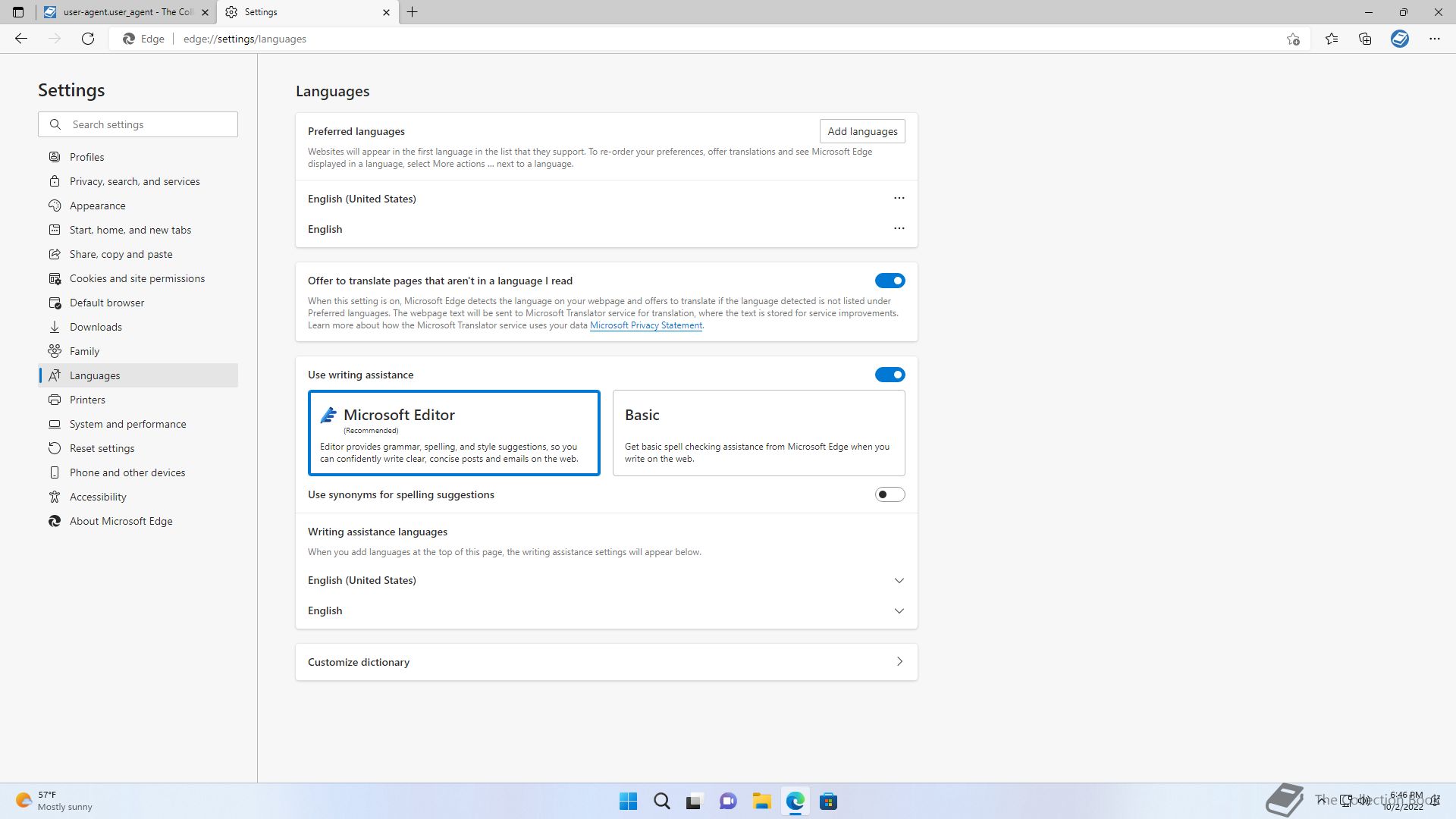This screenshot has width=1456, height=819.
Task: Open the Collections icon
Action: coord(1365,39)
